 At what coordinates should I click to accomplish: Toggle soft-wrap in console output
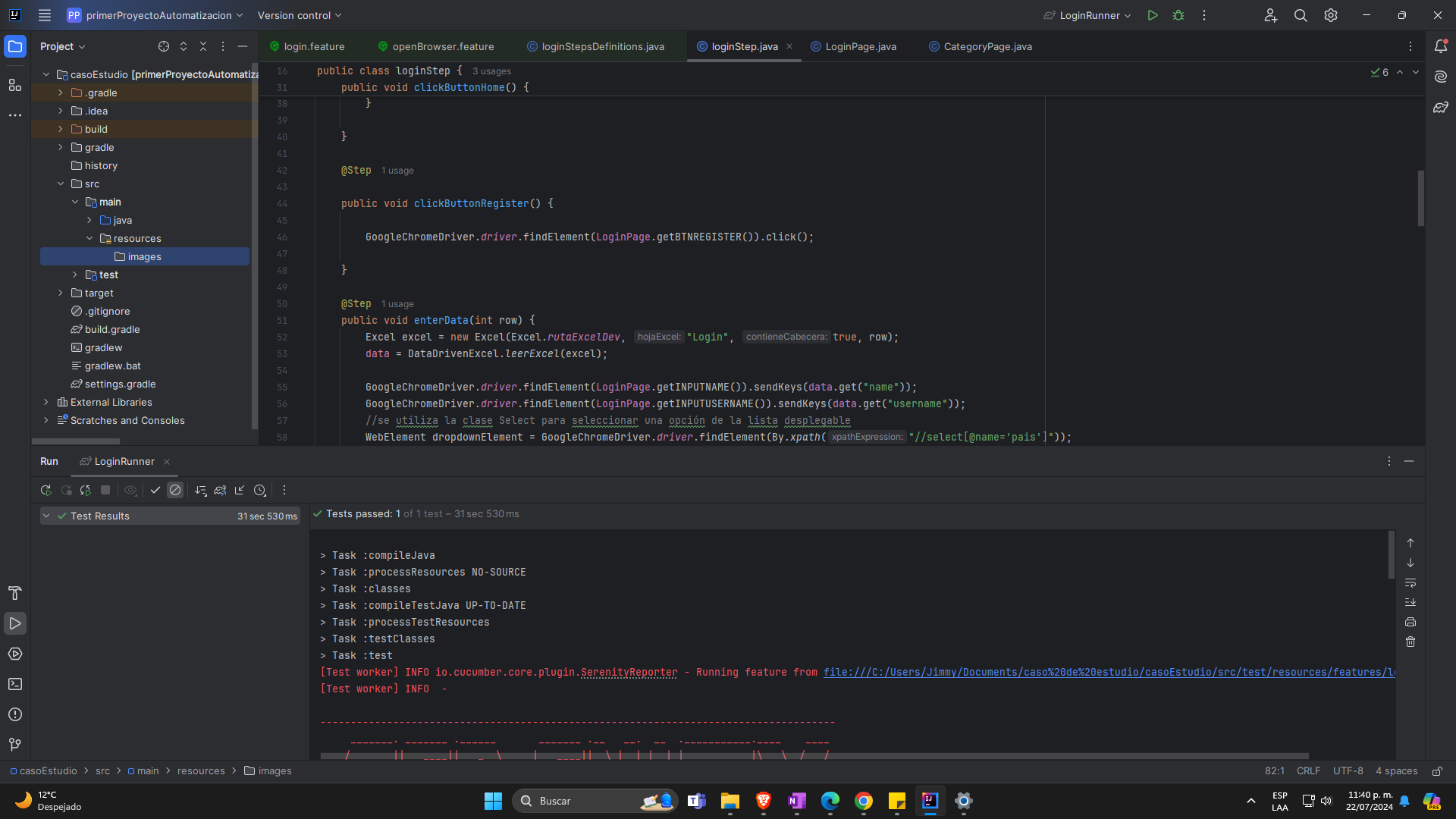click(x=1410, y=582)
